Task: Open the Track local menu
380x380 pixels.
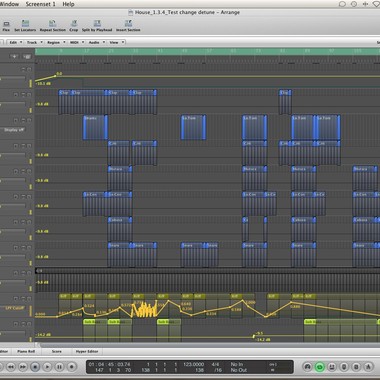Action: tap(34, 42)
